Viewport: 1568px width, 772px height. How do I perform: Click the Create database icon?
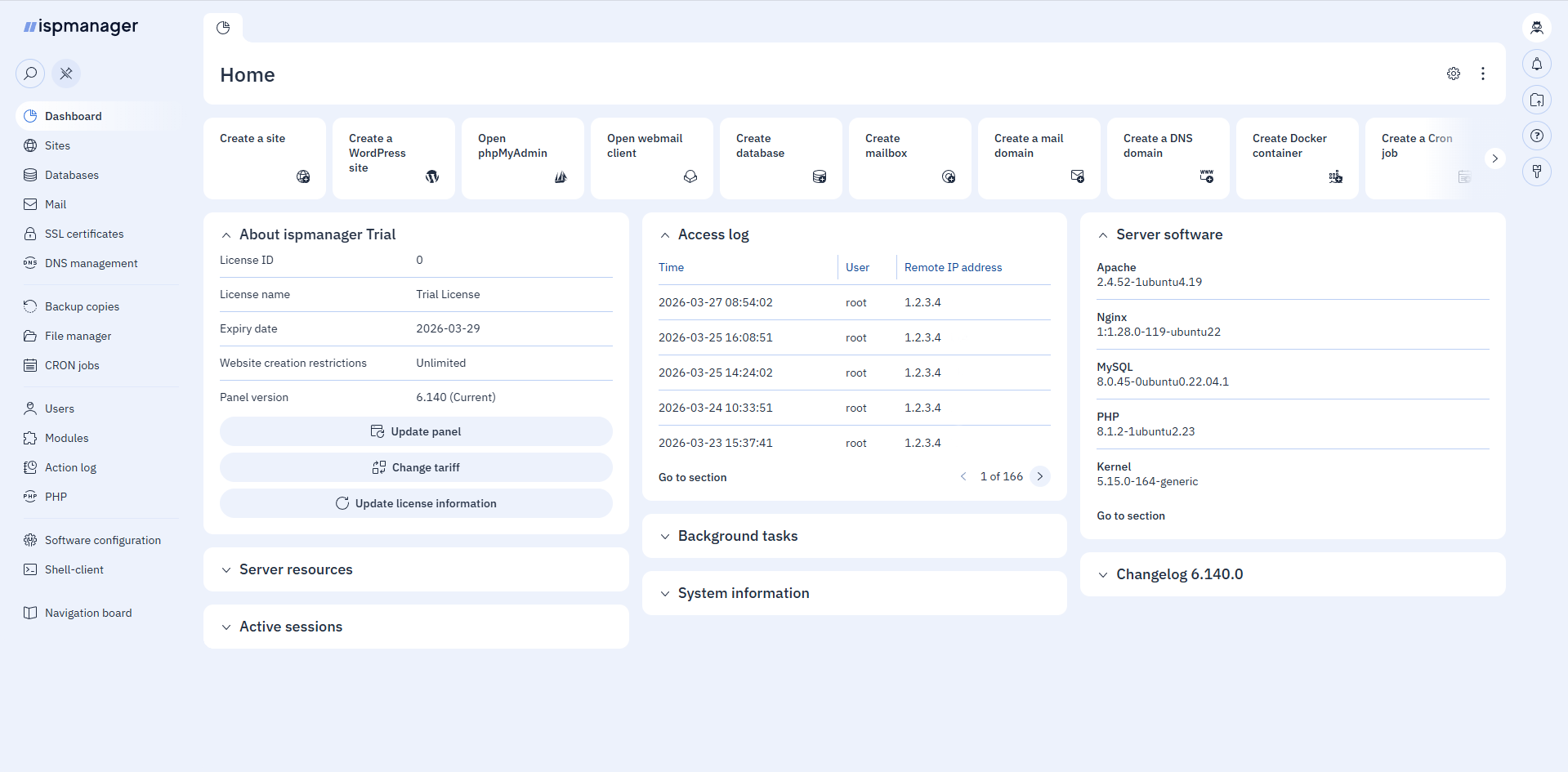(x=820, y=176)
